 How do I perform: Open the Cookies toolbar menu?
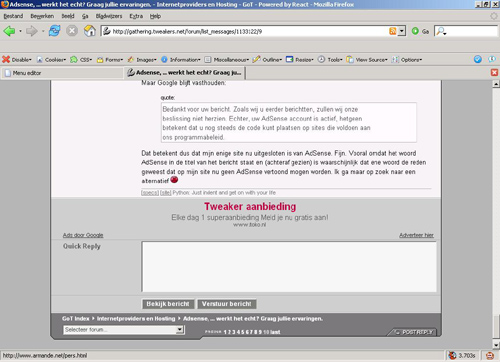(51, 60)
